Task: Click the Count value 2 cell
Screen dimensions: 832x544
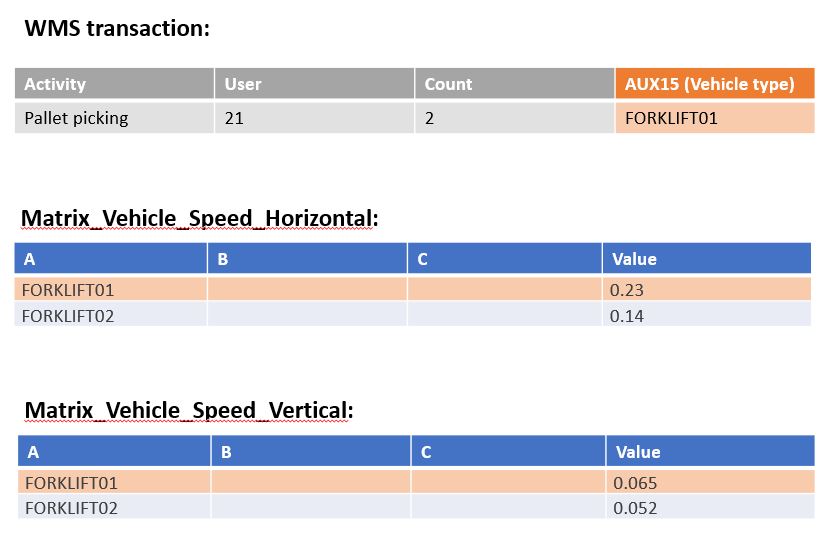Action: point(430,118)
